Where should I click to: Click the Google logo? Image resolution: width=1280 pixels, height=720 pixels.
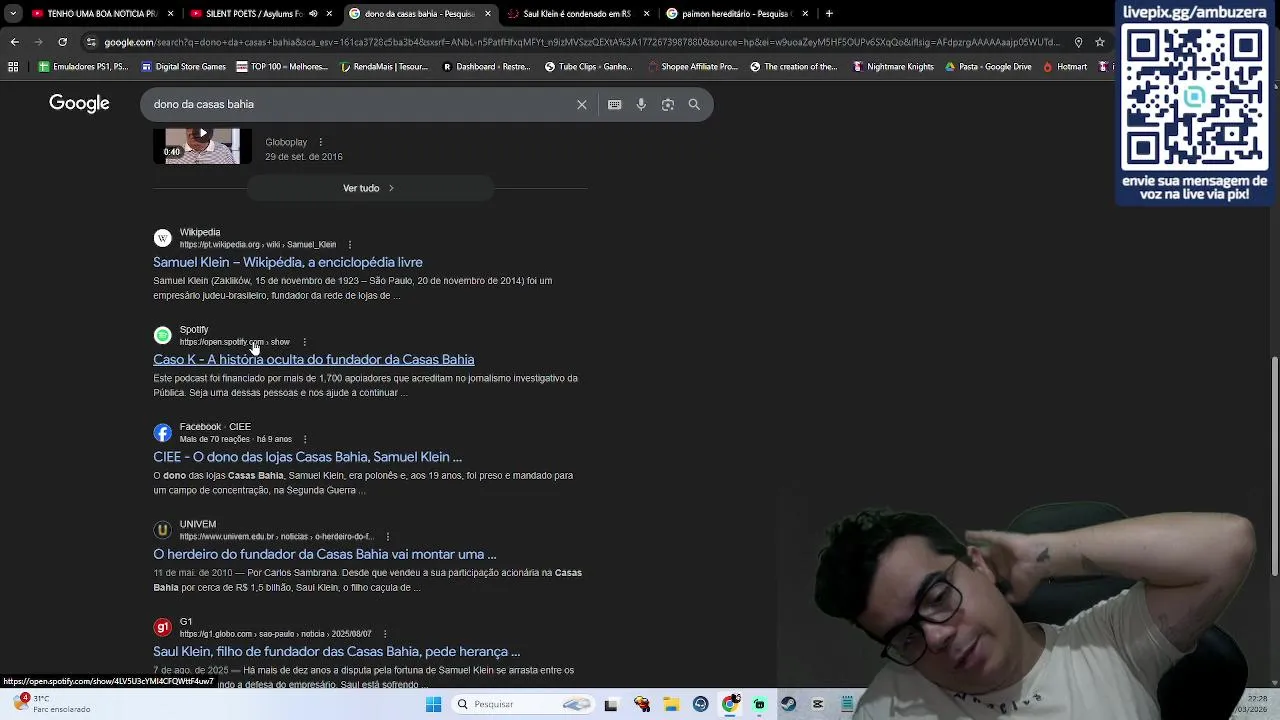79,104
